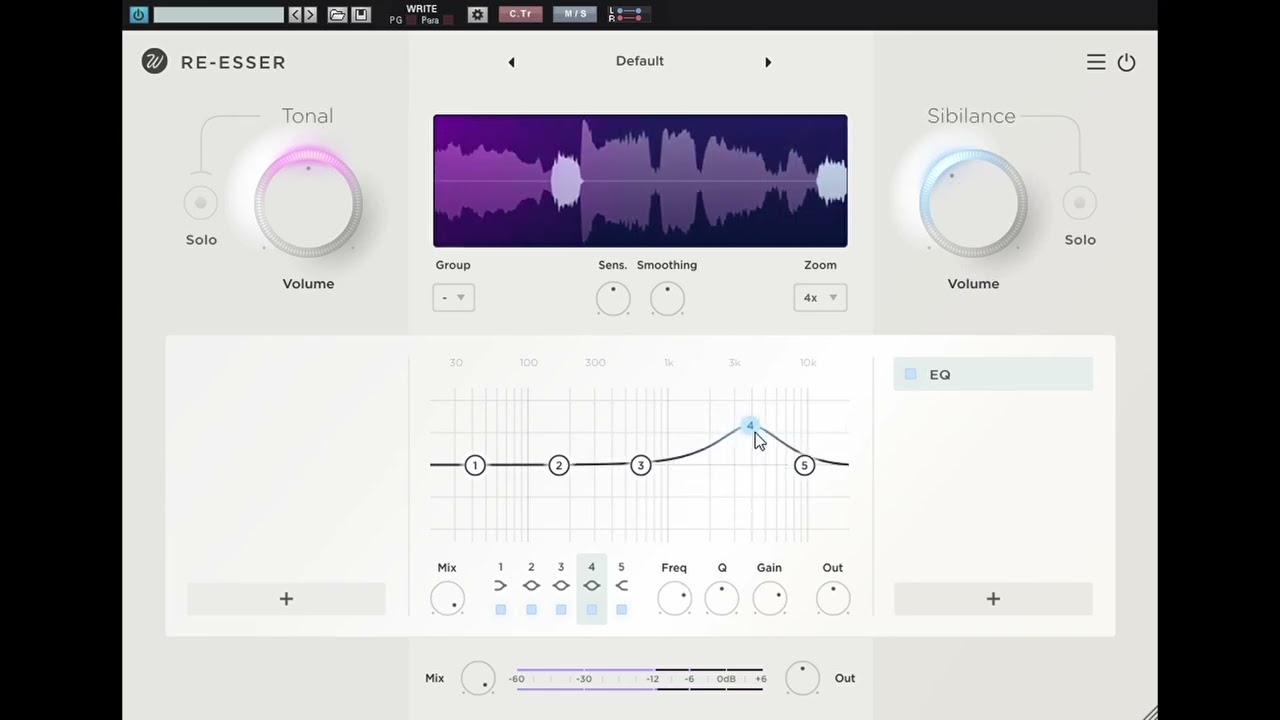Toggle the EQ module enable checkbox
This screenshot has width=1280, height=720.
910,374
